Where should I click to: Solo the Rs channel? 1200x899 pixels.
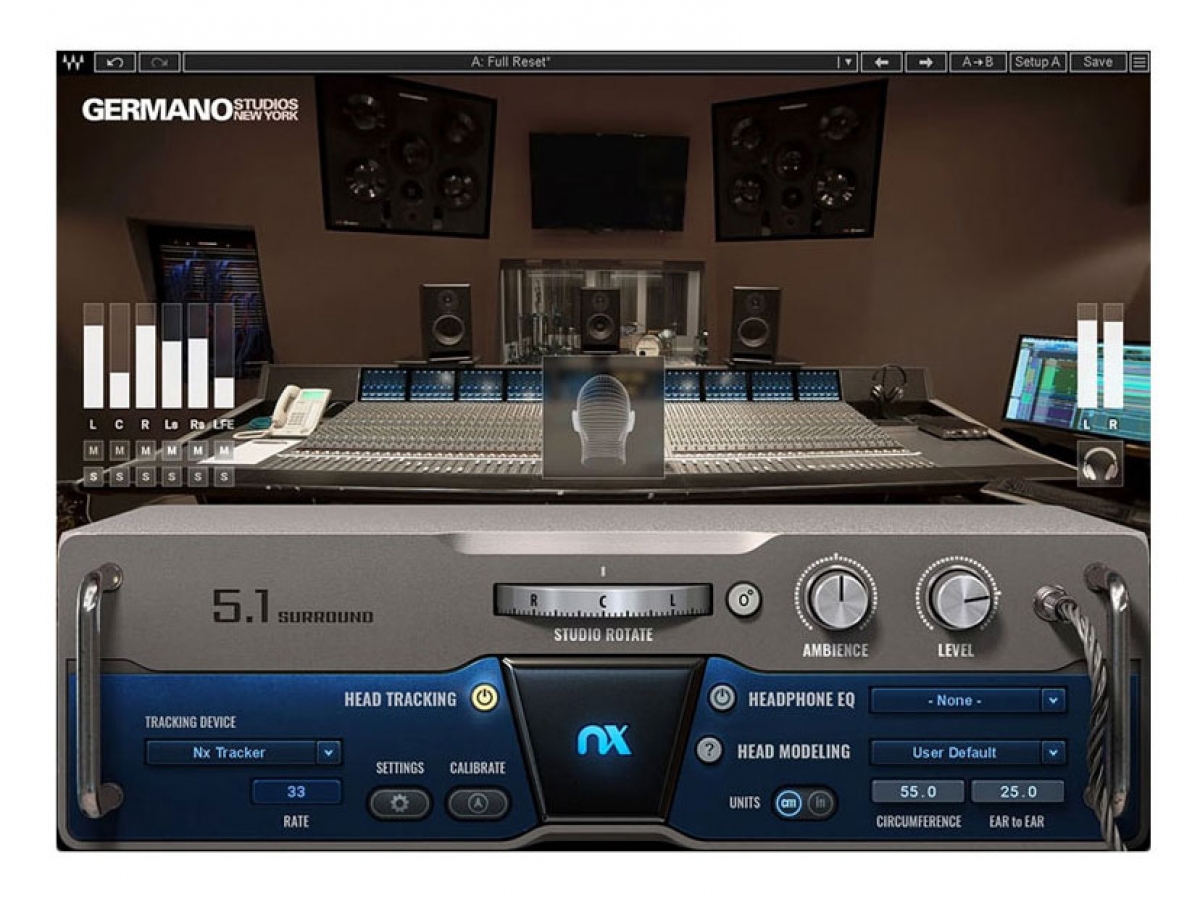click(198, 477)
